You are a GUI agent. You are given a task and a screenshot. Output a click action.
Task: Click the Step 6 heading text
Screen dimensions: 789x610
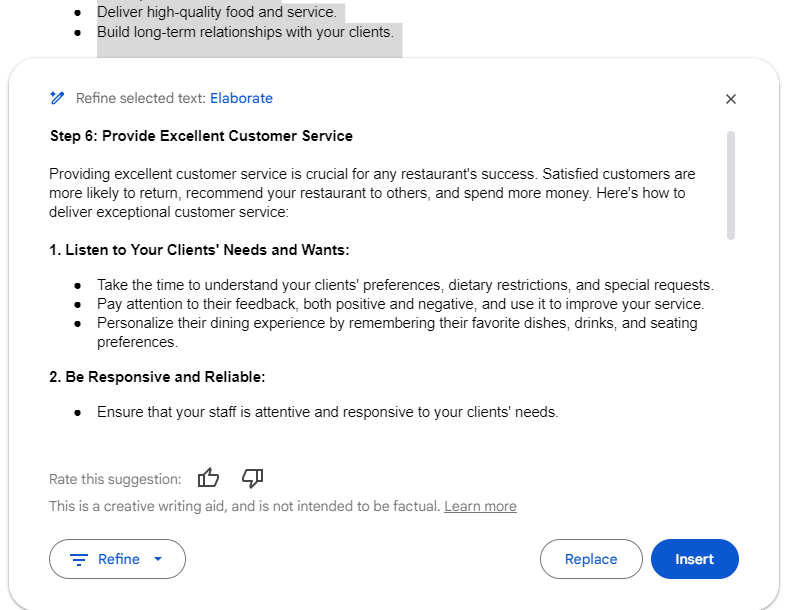[x=201, y=136]
